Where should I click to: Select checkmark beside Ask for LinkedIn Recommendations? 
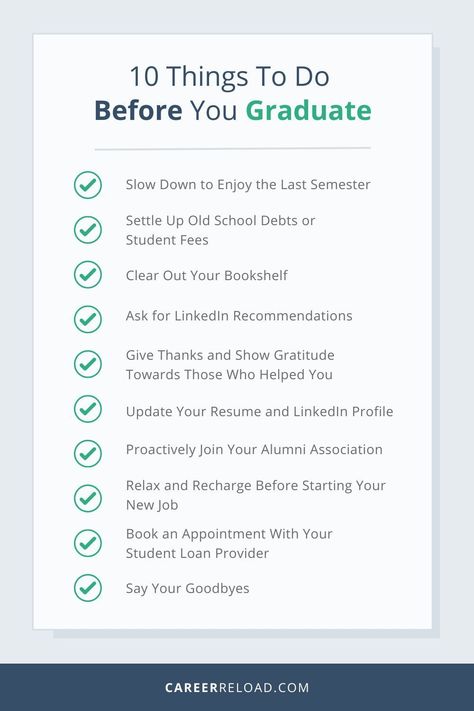tap(88, 319)
